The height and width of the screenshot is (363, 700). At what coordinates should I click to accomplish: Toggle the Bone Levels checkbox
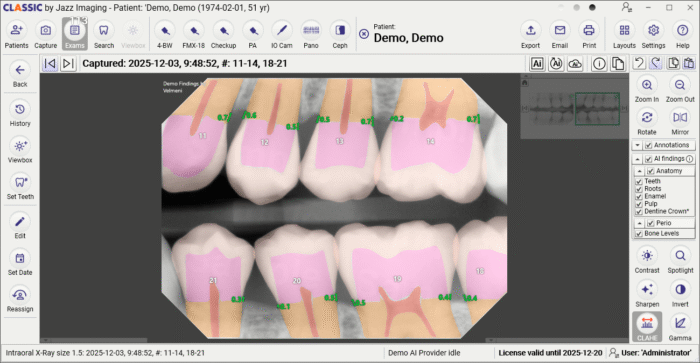point(638,234)
